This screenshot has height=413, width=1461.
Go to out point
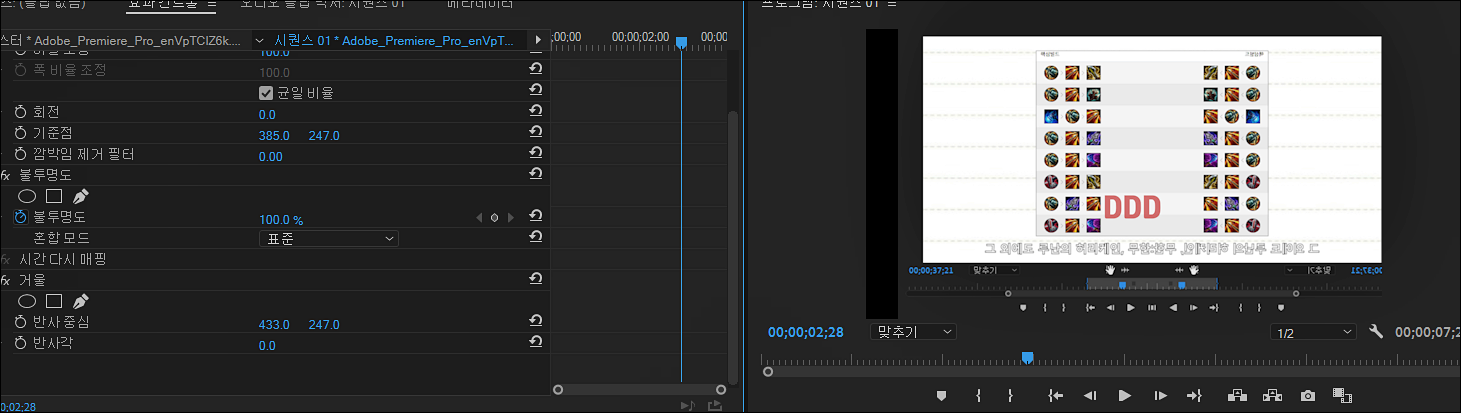[1194, 396]
